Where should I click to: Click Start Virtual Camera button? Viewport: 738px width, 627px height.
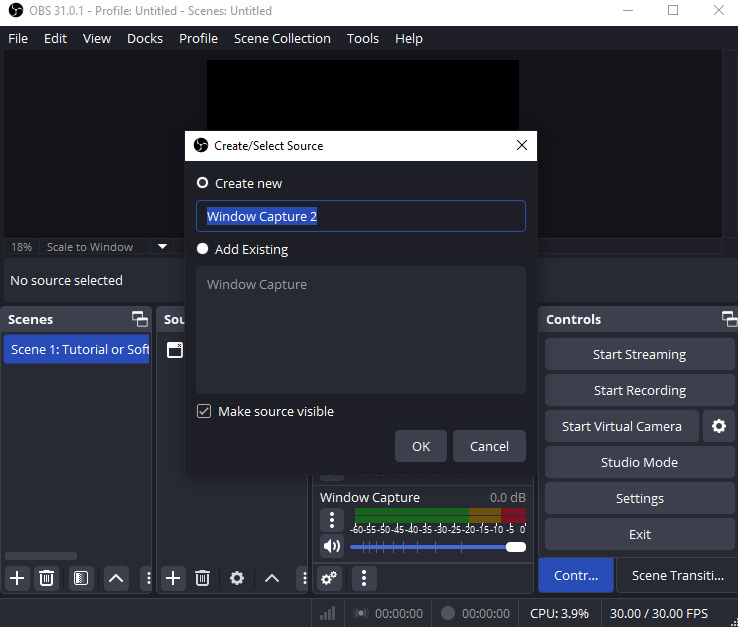pos(622,426)
